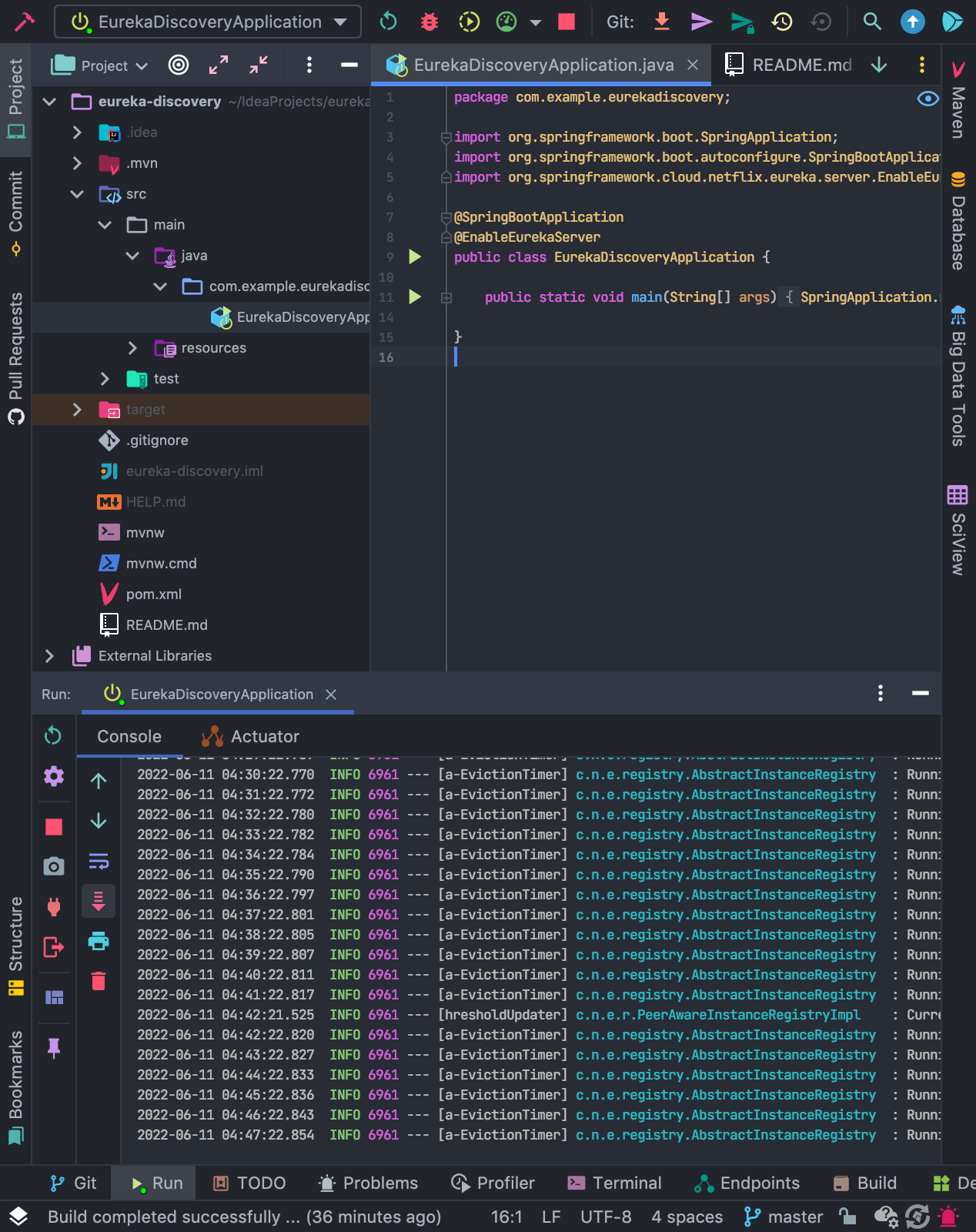Image resolution: width=976 pixels, height=1232 pixels.
Task: Toggle soft-wrap in console
Action: pyautogui.click(x=99, y=861)
